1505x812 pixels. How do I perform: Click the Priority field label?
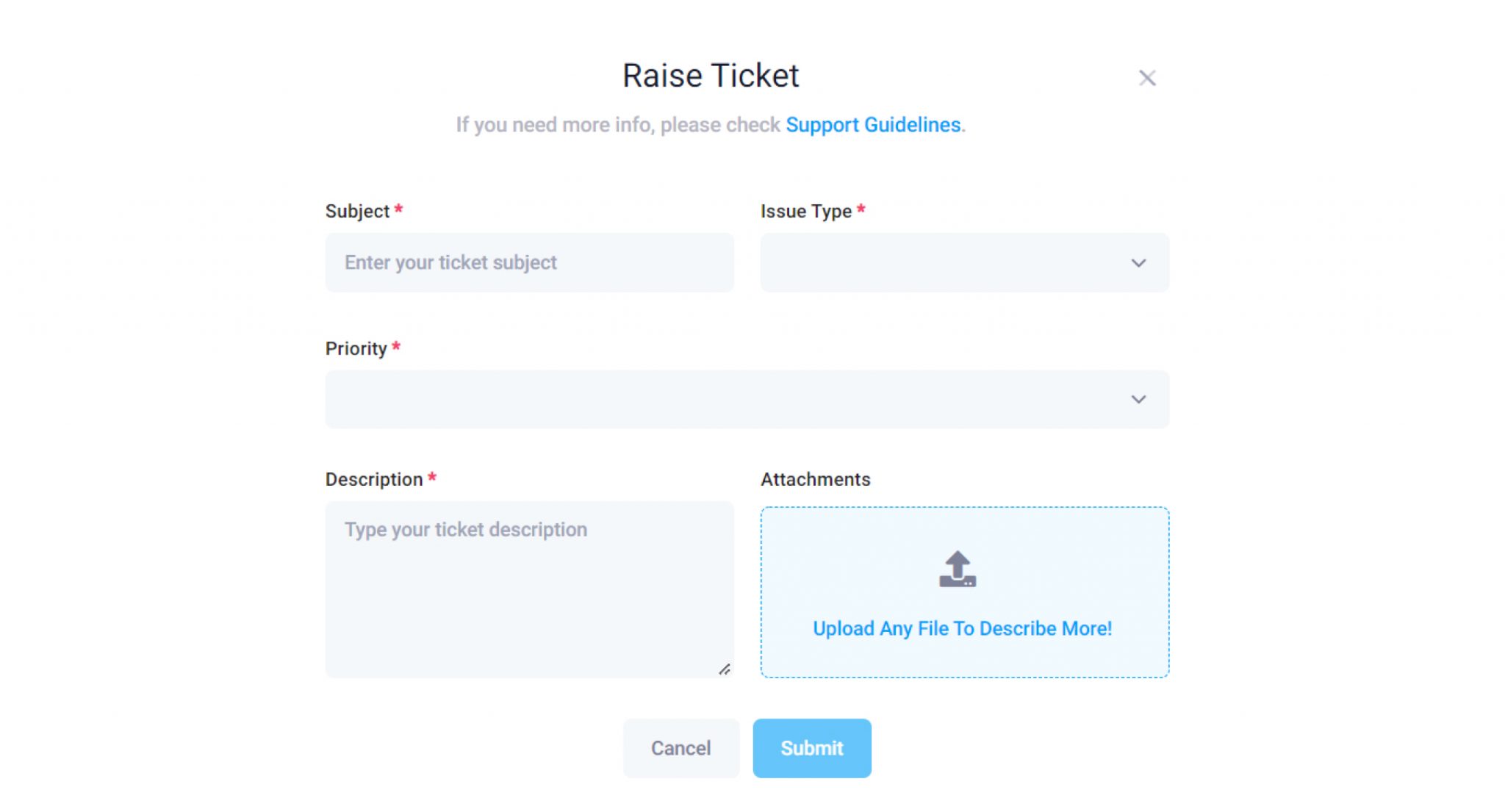tap(356, 348)
